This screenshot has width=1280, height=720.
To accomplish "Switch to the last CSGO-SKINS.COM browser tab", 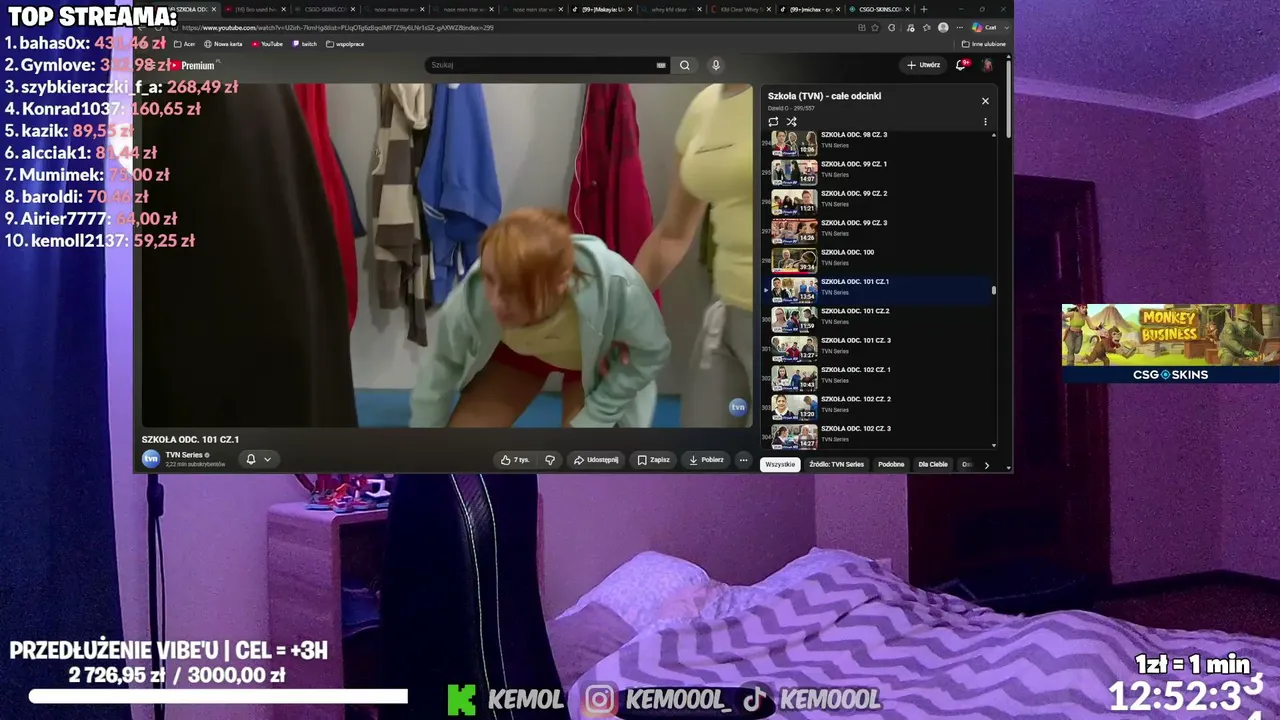I will tap(878, 9).
